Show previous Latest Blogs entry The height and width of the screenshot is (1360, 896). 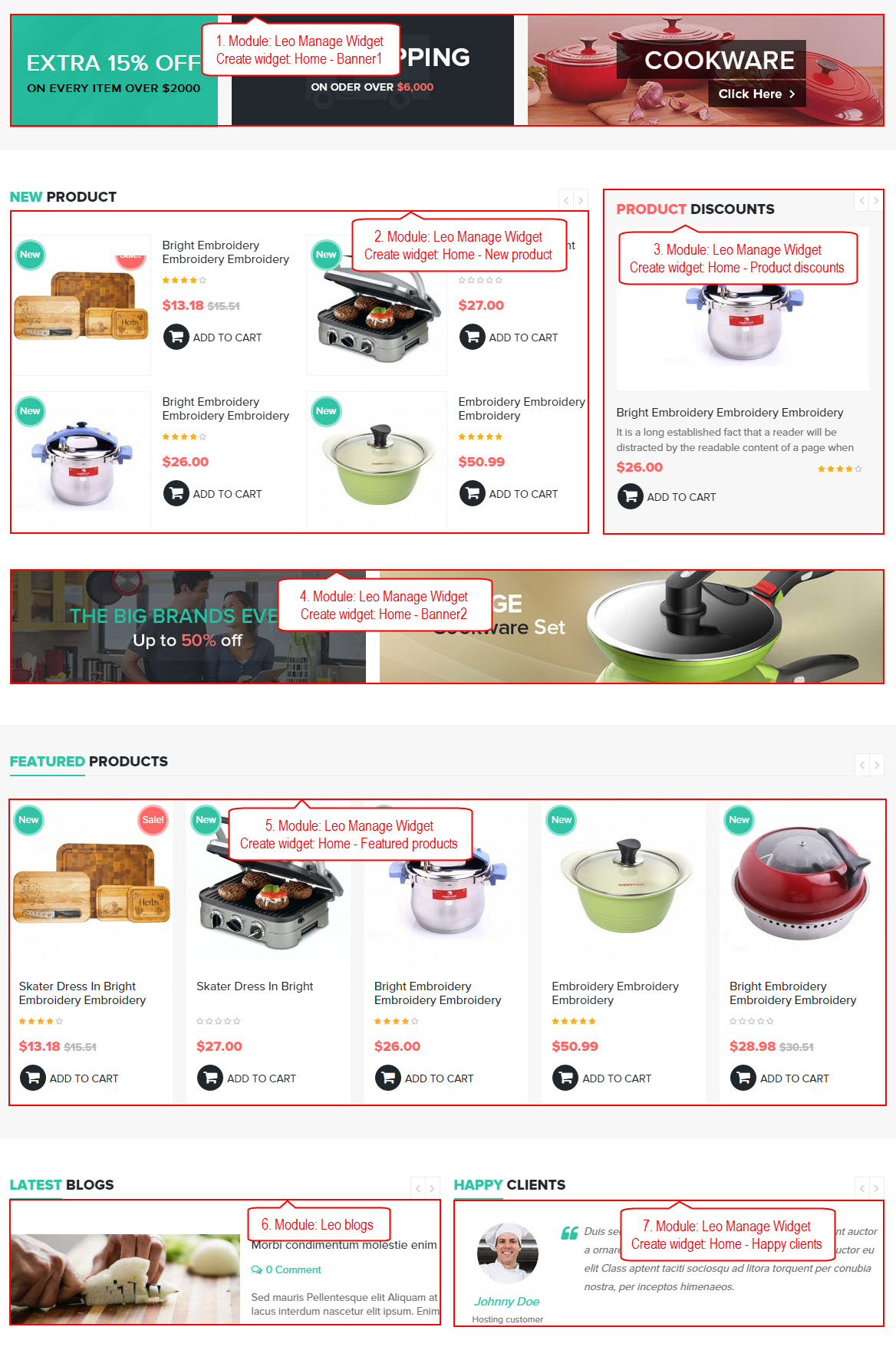(x=418, y=1188)
